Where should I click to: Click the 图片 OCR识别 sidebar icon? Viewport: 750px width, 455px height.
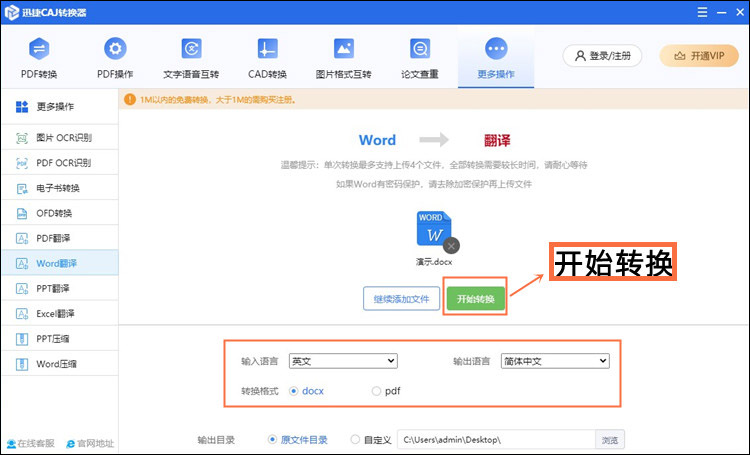(x=22, y=138)
